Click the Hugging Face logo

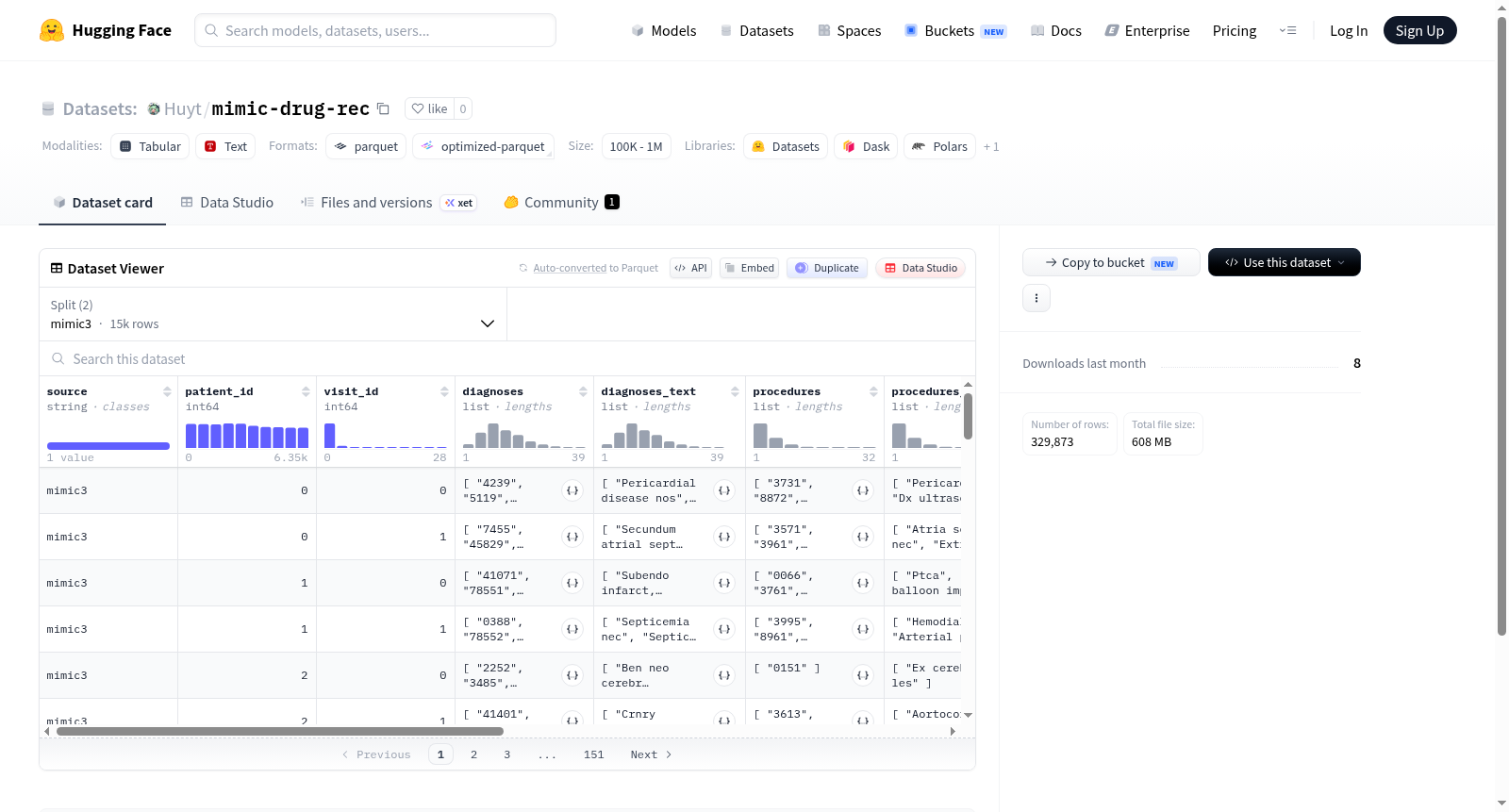[x=106, y=30]
